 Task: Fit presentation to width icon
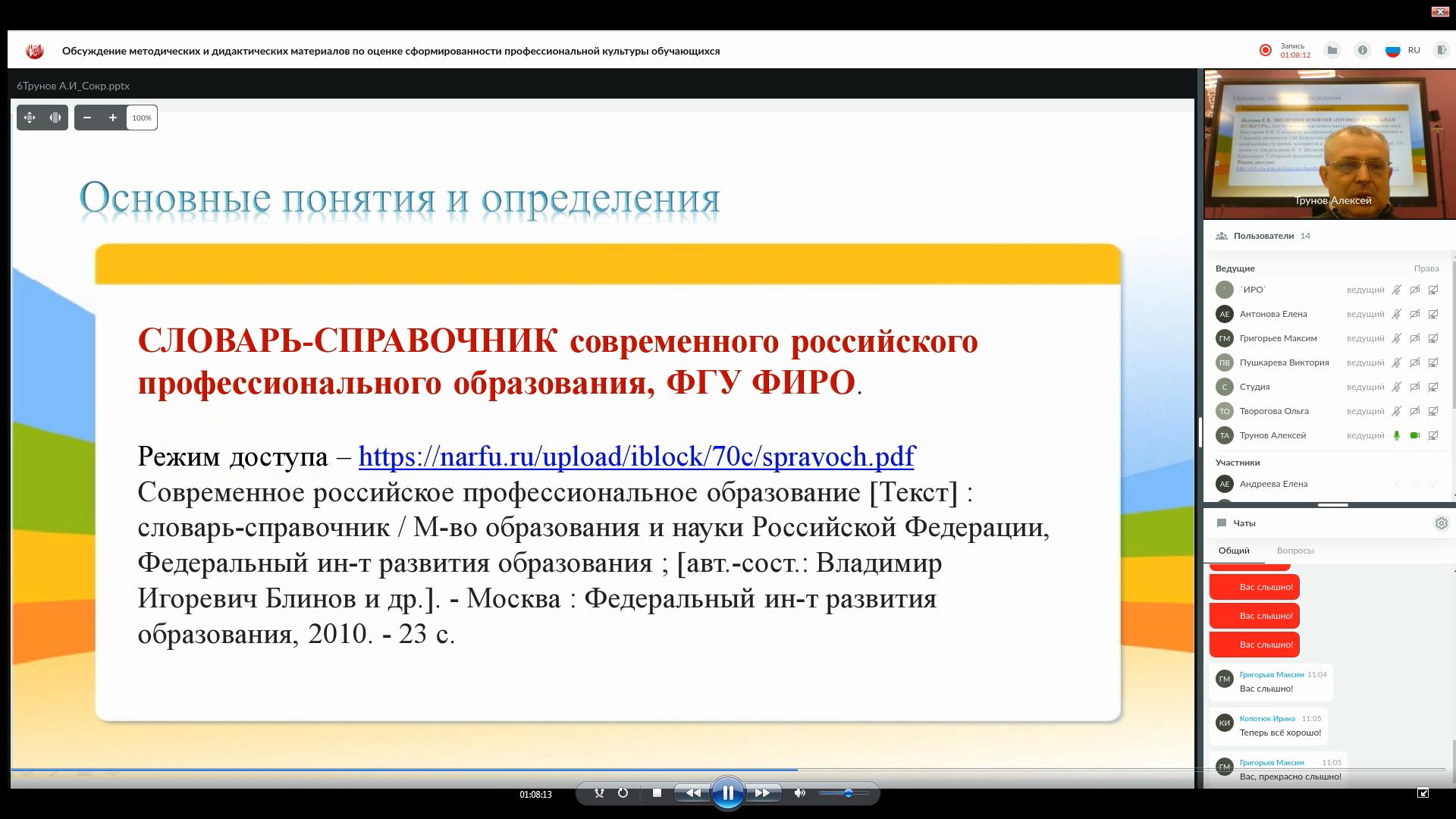[55, 118]
